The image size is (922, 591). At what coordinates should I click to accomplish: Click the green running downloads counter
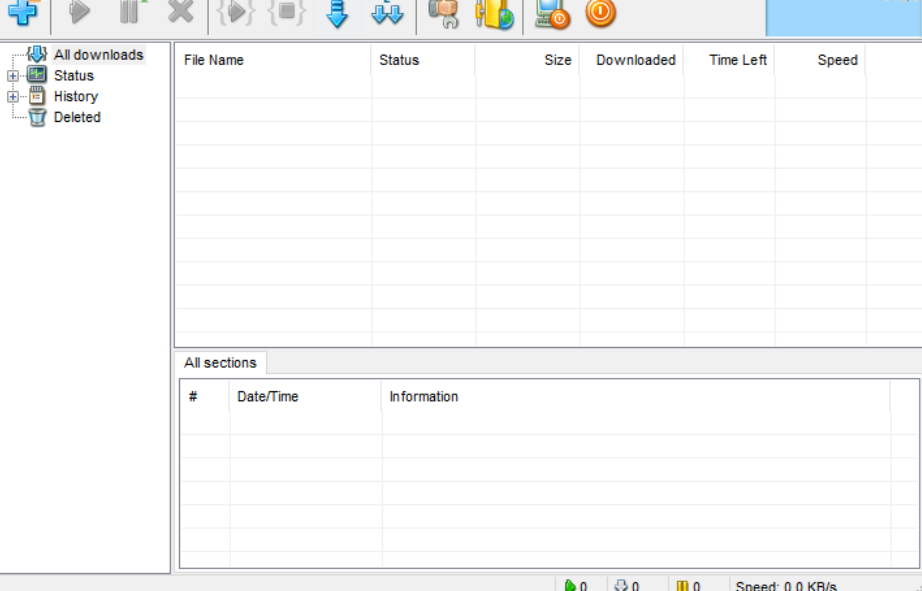click(576, 586)
